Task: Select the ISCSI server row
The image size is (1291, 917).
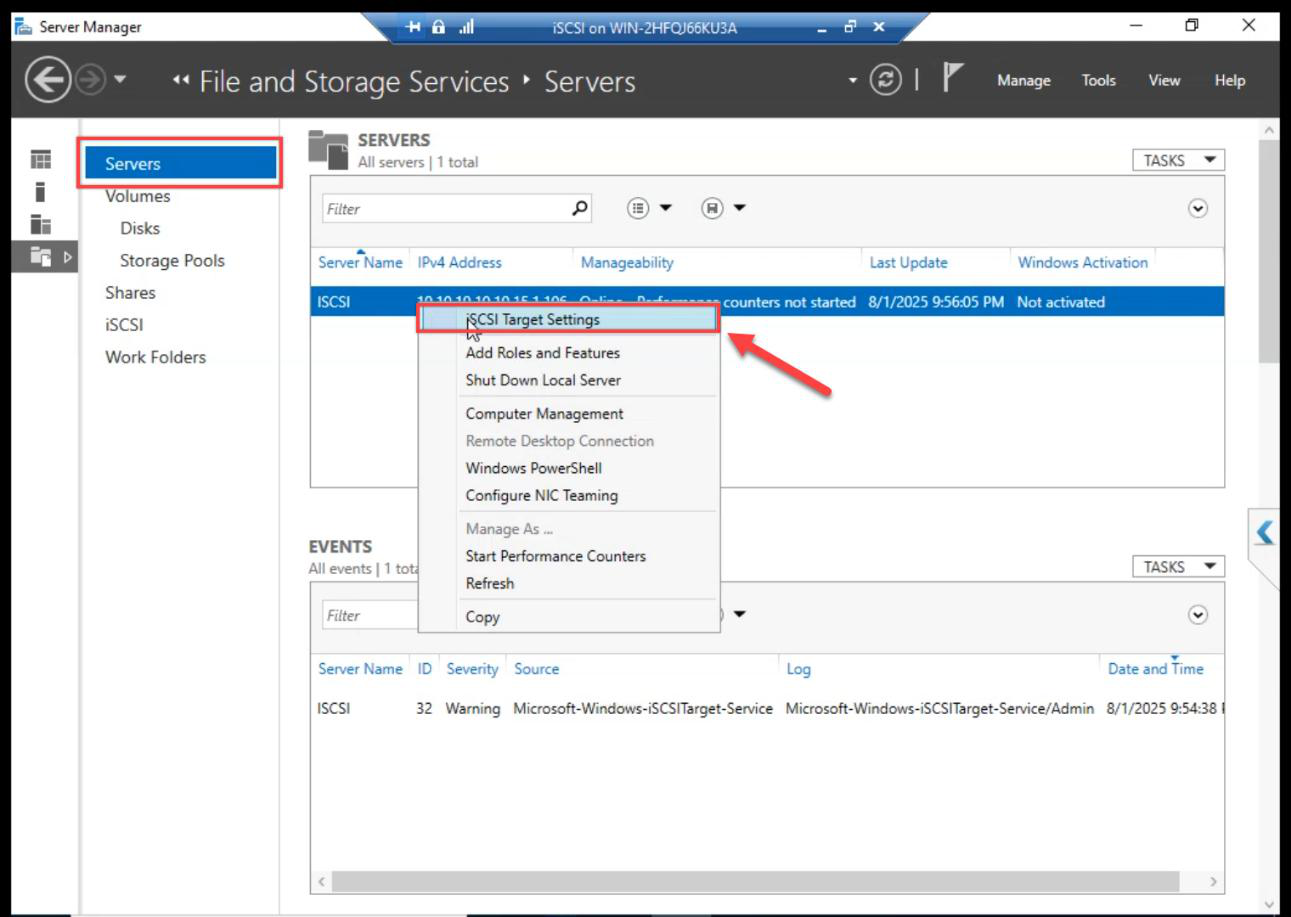Action: coord(767,302)
